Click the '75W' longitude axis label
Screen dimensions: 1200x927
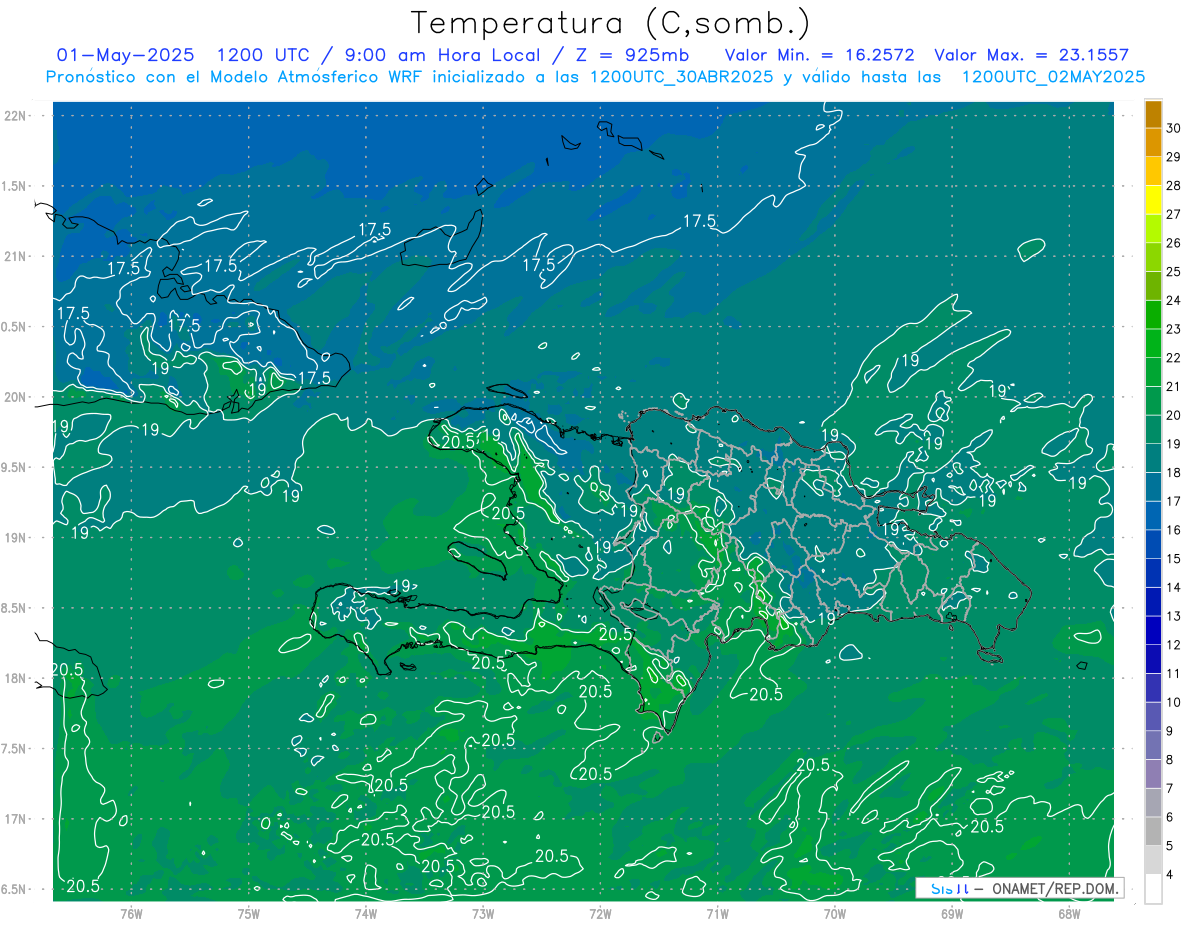[249, 913]
